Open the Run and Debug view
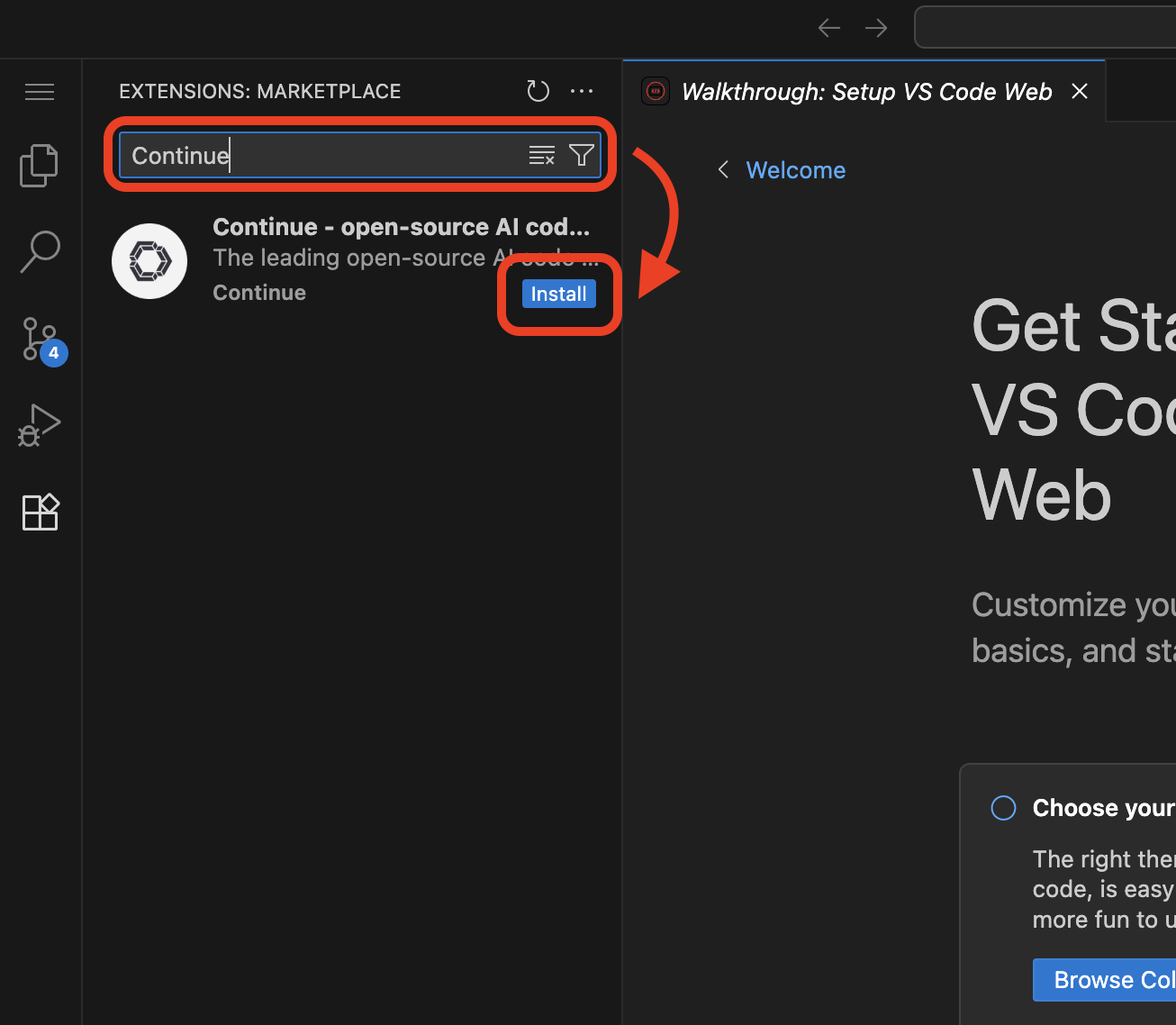Viewport: 1176px width, 1025px height. pyautogui.click(x=40, y=425)
